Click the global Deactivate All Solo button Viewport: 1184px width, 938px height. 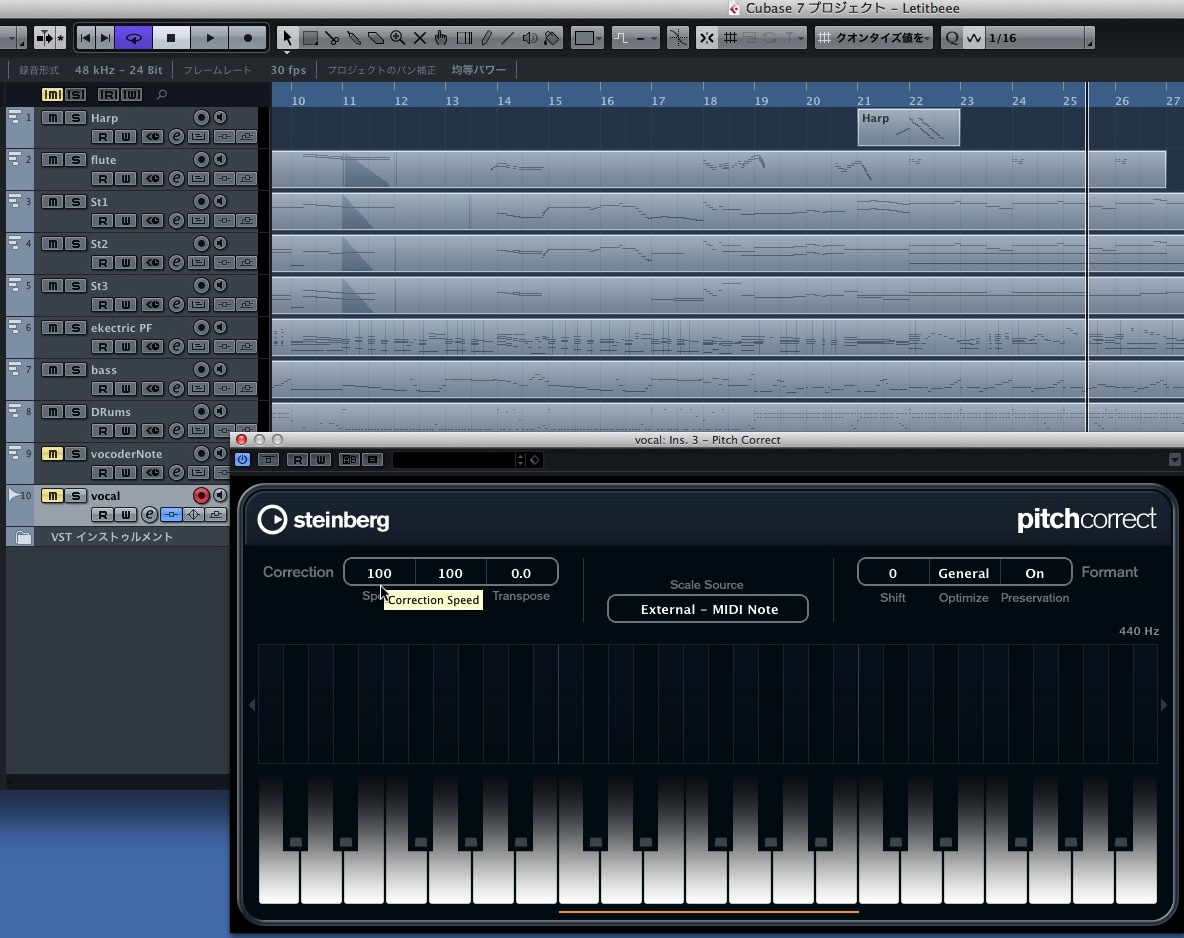76,94
